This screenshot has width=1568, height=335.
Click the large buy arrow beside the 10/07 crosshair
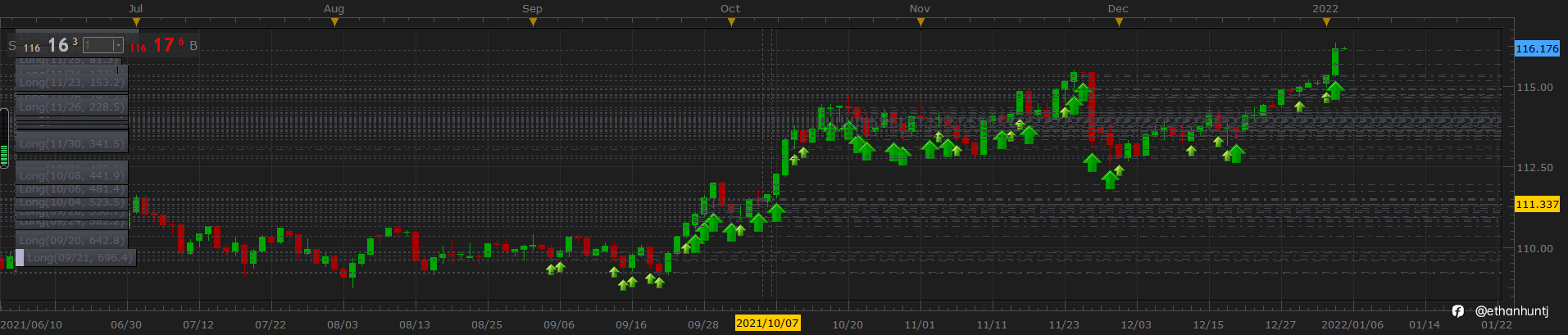[776, 212]
